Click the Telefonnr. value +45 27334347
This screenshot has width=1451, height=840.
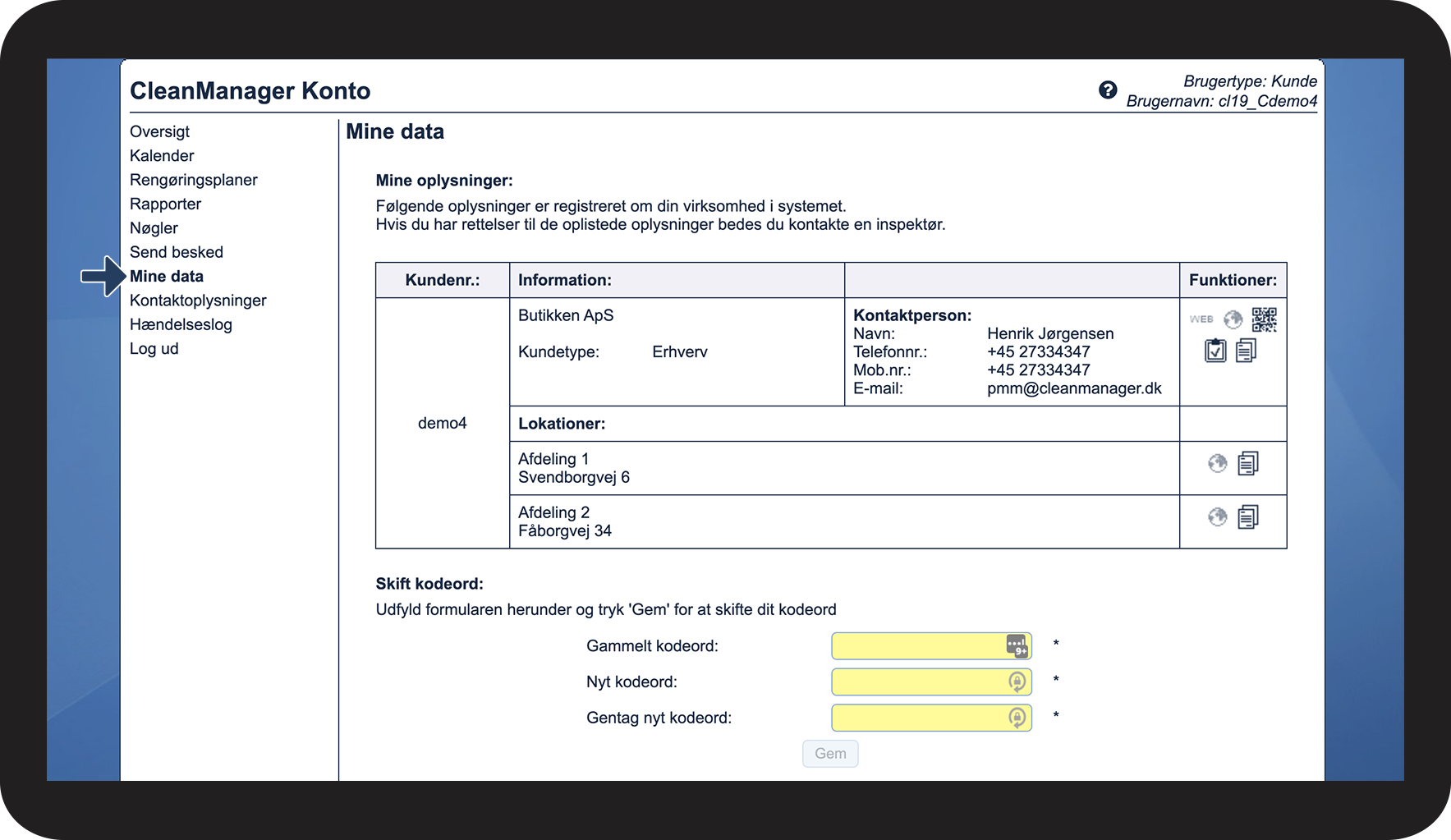(x=1039, y=352)
